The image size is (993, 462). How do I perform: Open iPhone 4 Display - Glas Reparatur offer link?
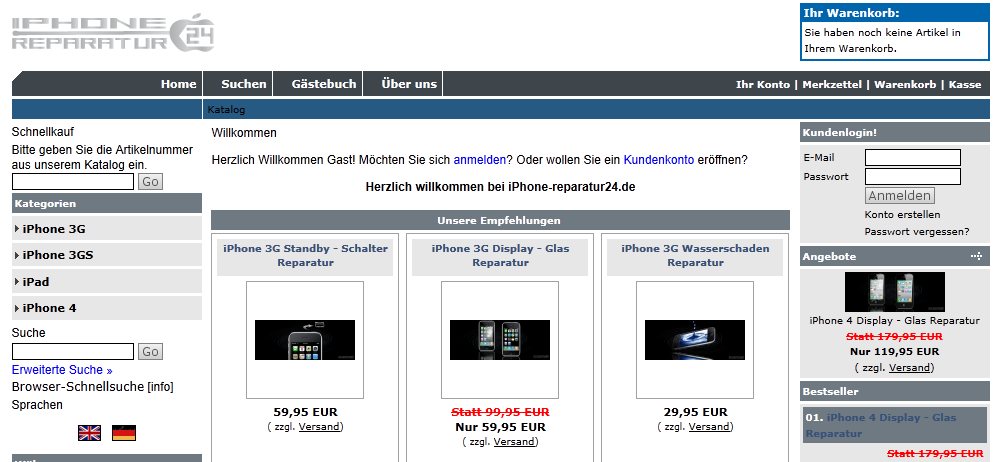(x=895, y=321)
